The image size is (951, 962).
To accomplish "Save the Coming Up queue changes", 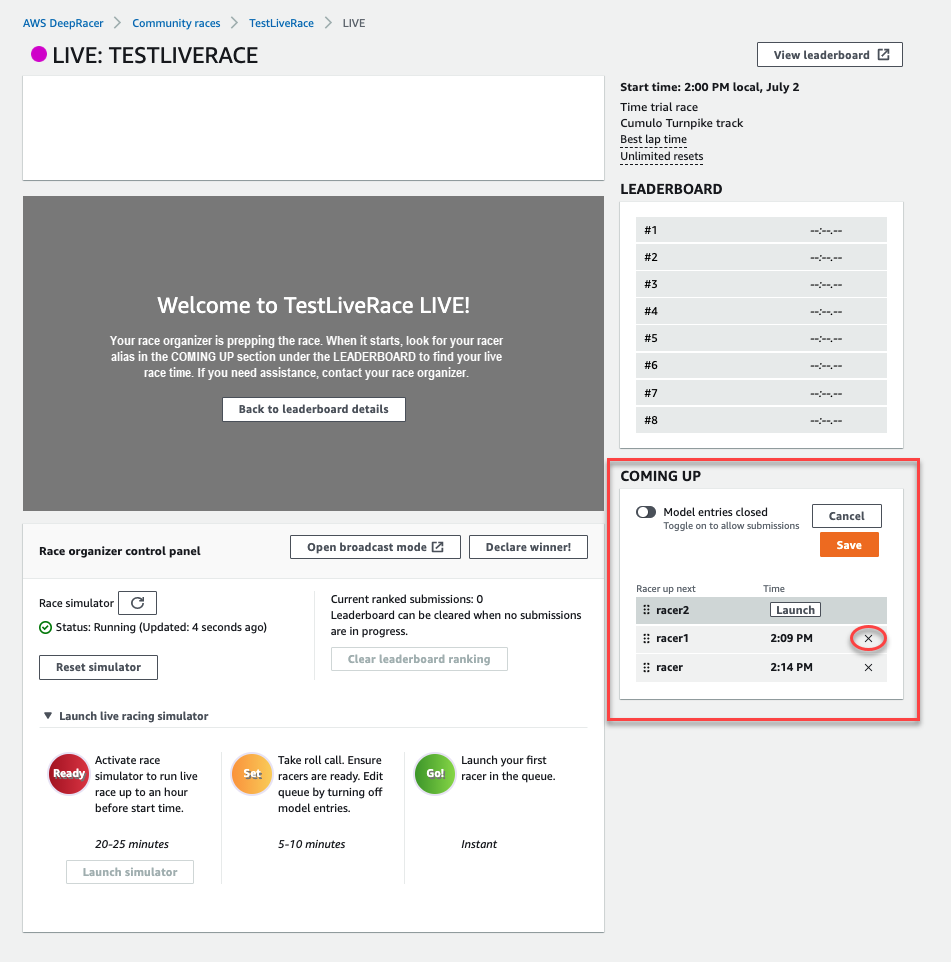I will click(x=848, y=545).
